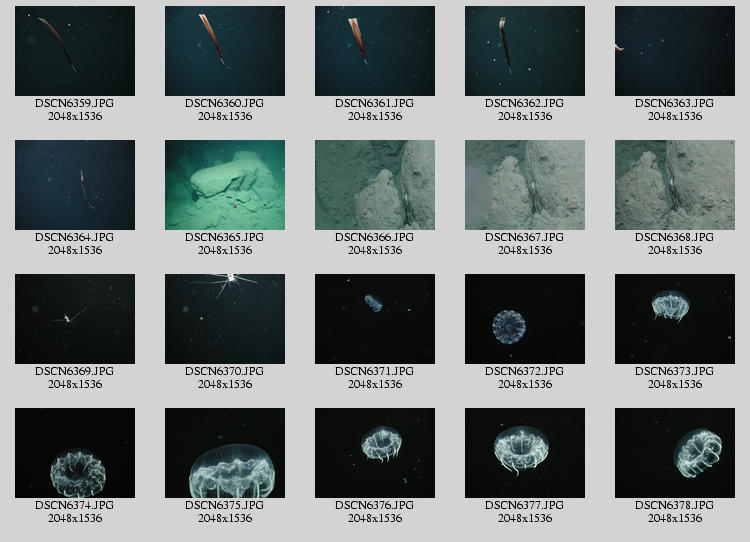Click the DSCN6367.JPG thumbnail
The width and height of the screenshot is (750, 542).
524,185
